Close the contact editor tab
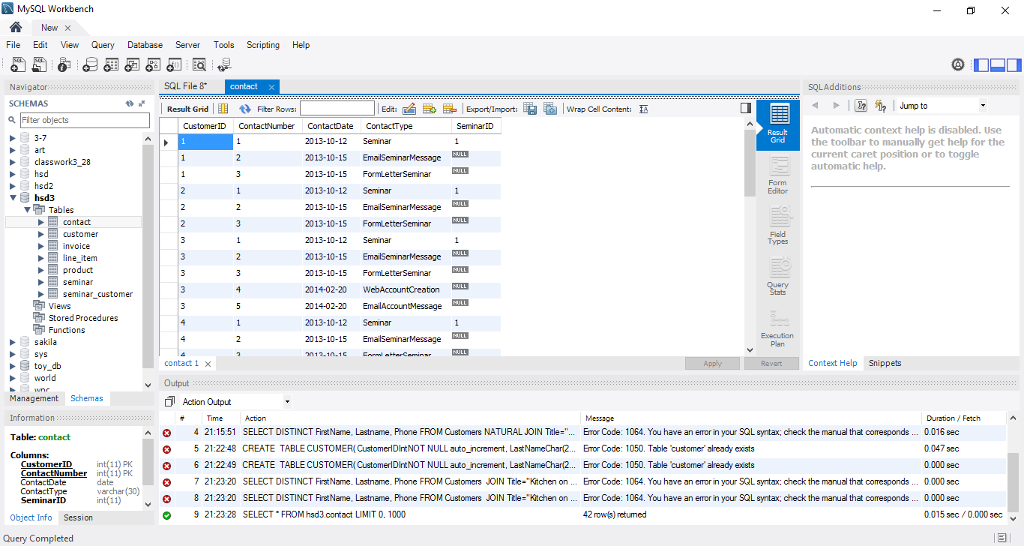The width and height of the screenshot is (1024, 546). point(271,87)
